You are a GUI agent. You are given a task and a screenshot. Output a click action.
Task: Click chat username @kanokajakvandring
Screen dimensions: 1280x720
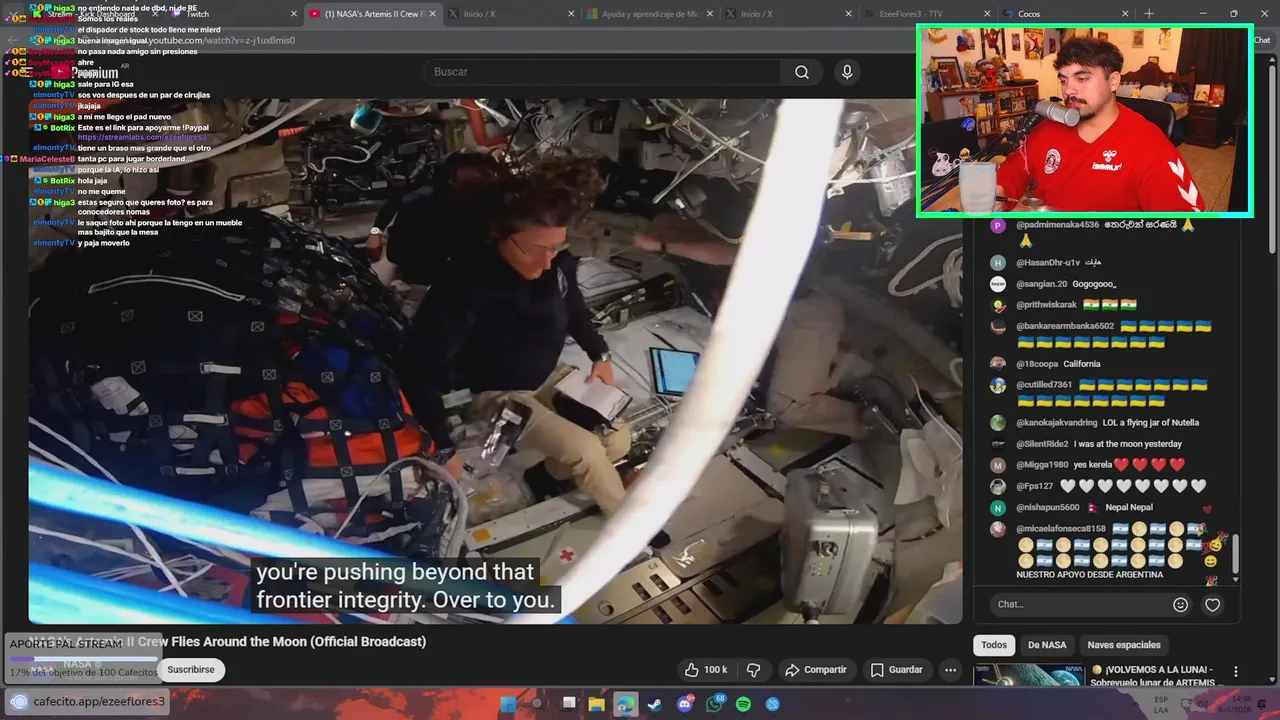(x=1056, y=423)
